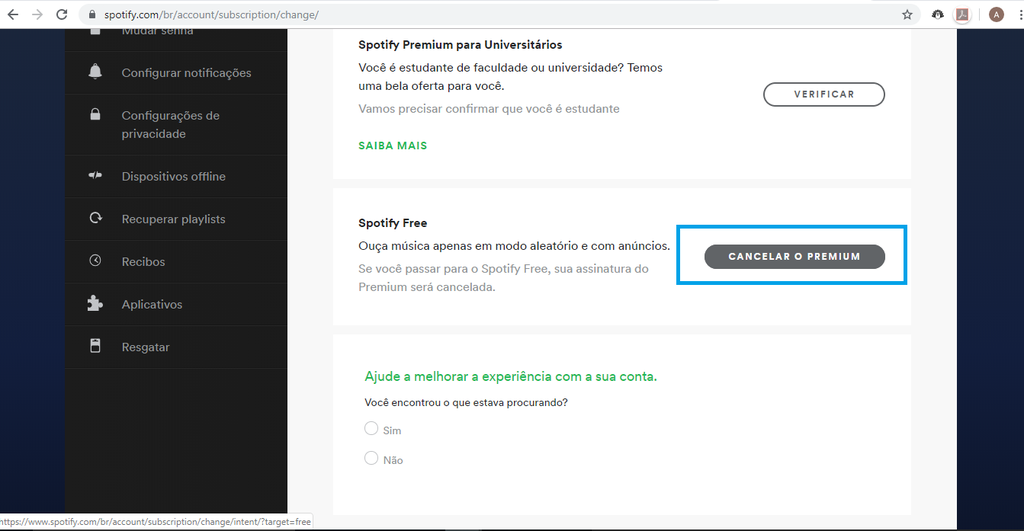Screen dimensions: 1024x531
Task: Go back using browser back arrow
Action: (x=12, y=14)
